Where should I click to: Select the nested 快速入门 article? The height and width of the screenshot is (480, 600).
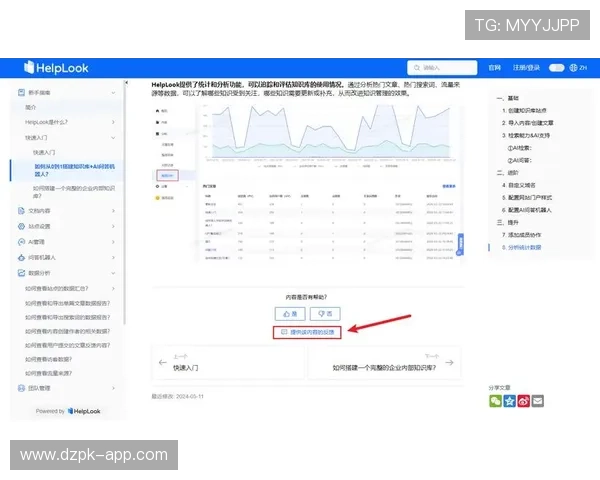(x=44, y=152)
